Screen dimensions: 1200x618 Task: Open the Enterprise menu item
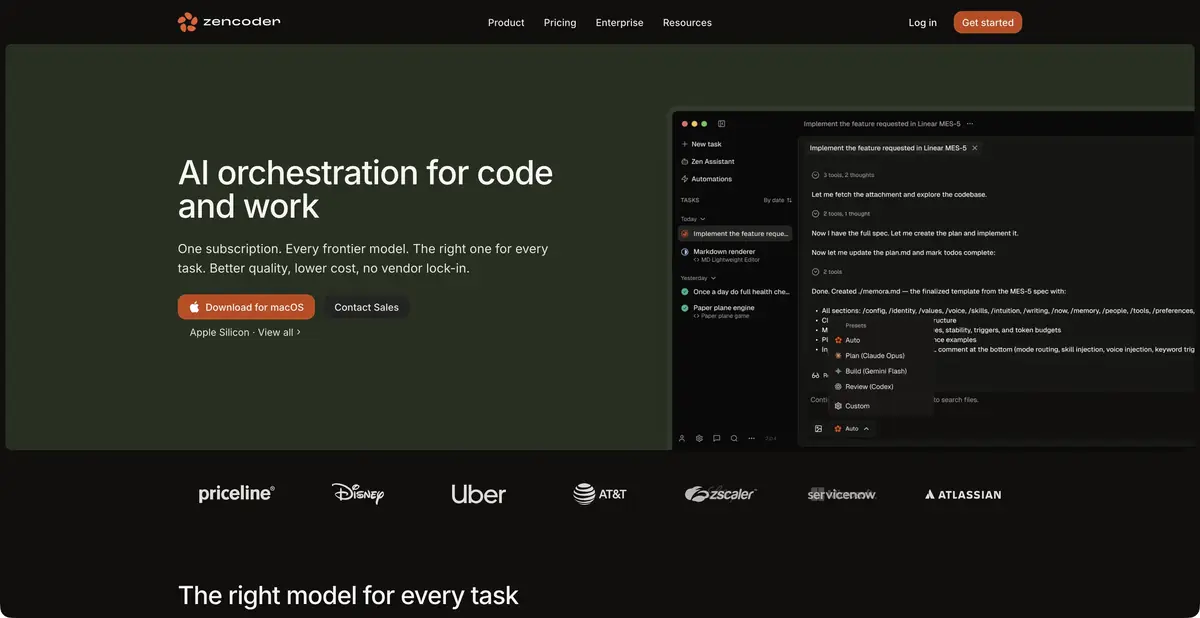click(x=620, y=22)
